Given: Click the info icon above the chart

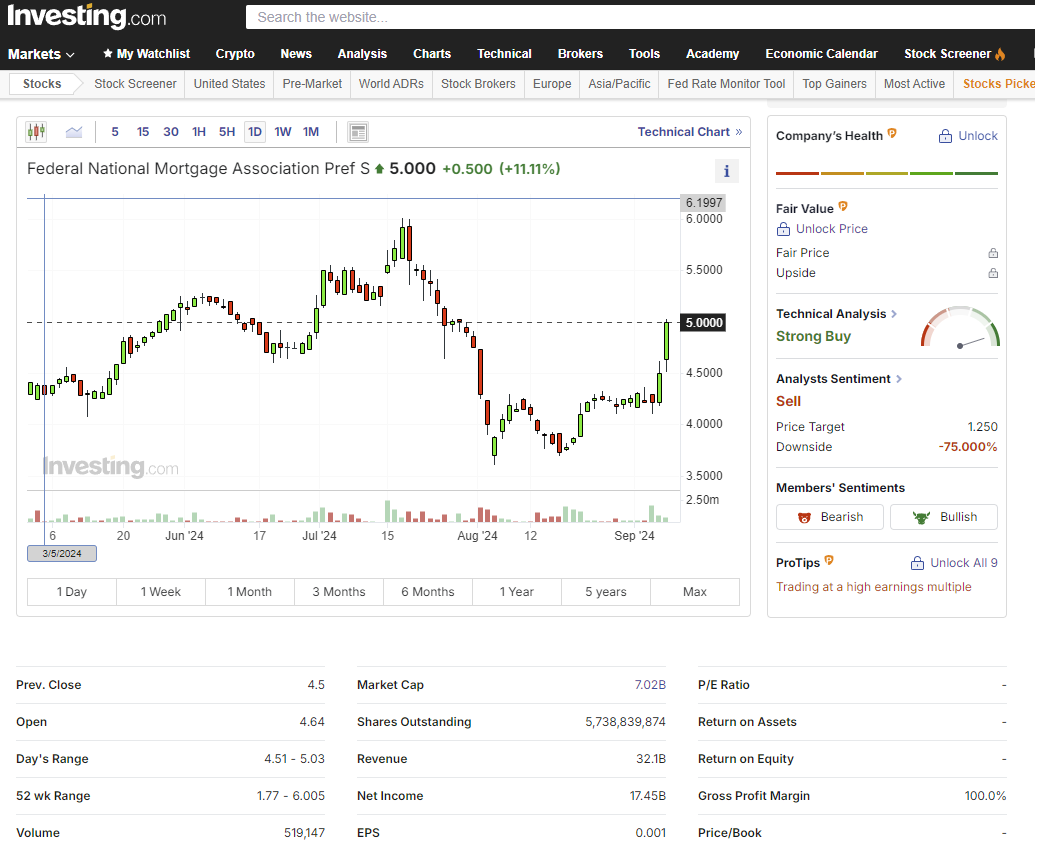Looking at the screenshot, I should tap(726, 171).
